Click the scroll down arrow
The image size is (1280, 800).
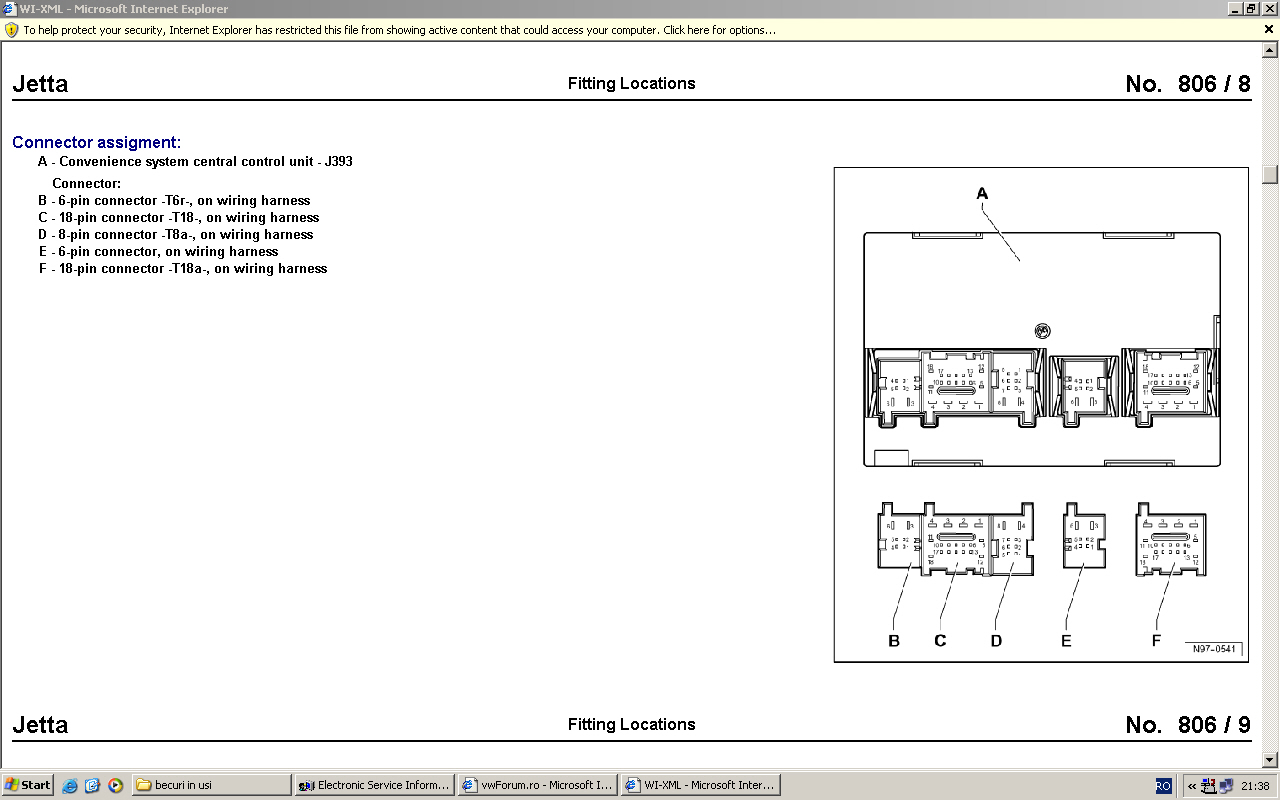pyautogui.click(x=1270, y=760)
